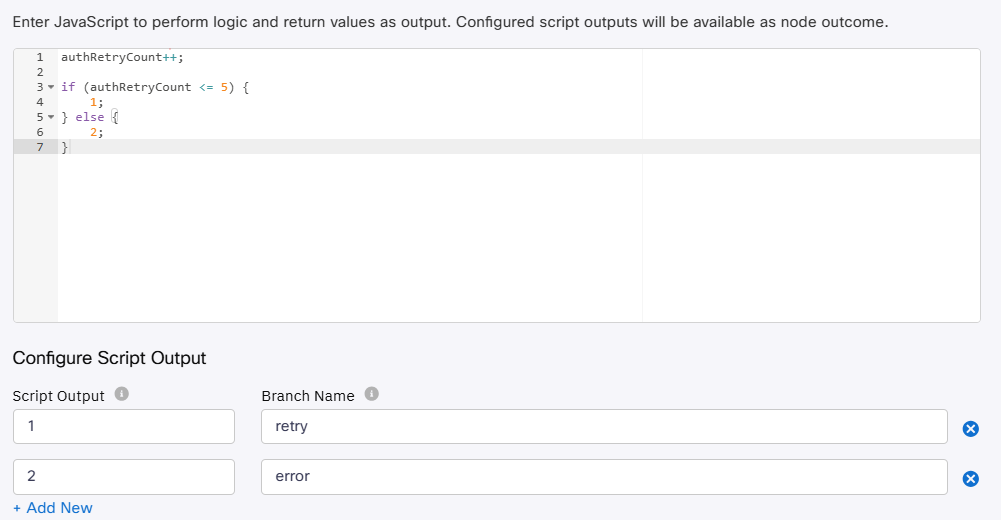Screen dimensions: 1001x520
Task: Remove the retry branch output row
Action: (970, 429)
